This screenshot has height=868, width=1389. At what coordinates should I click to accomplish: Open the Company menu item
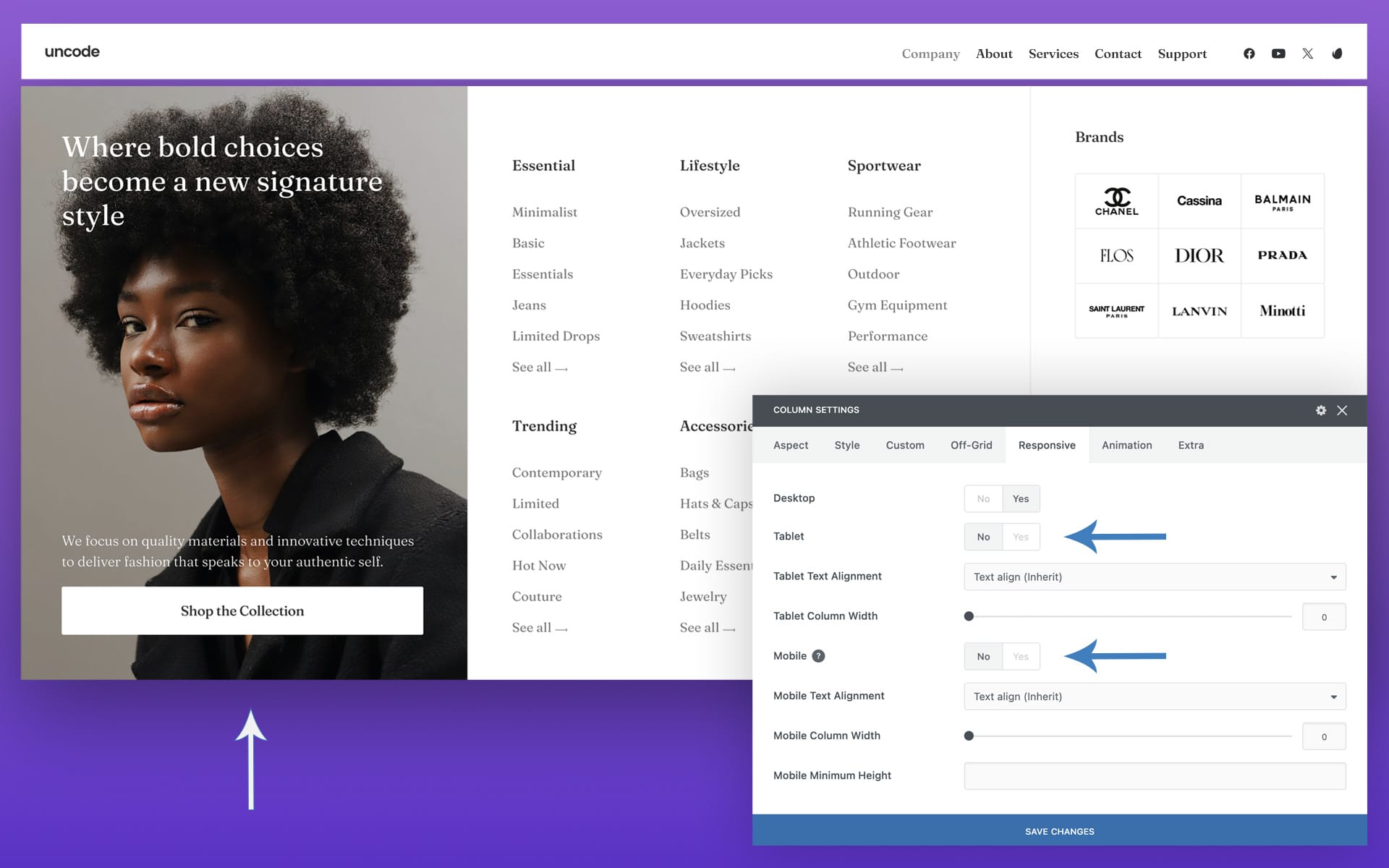[930, 54]
